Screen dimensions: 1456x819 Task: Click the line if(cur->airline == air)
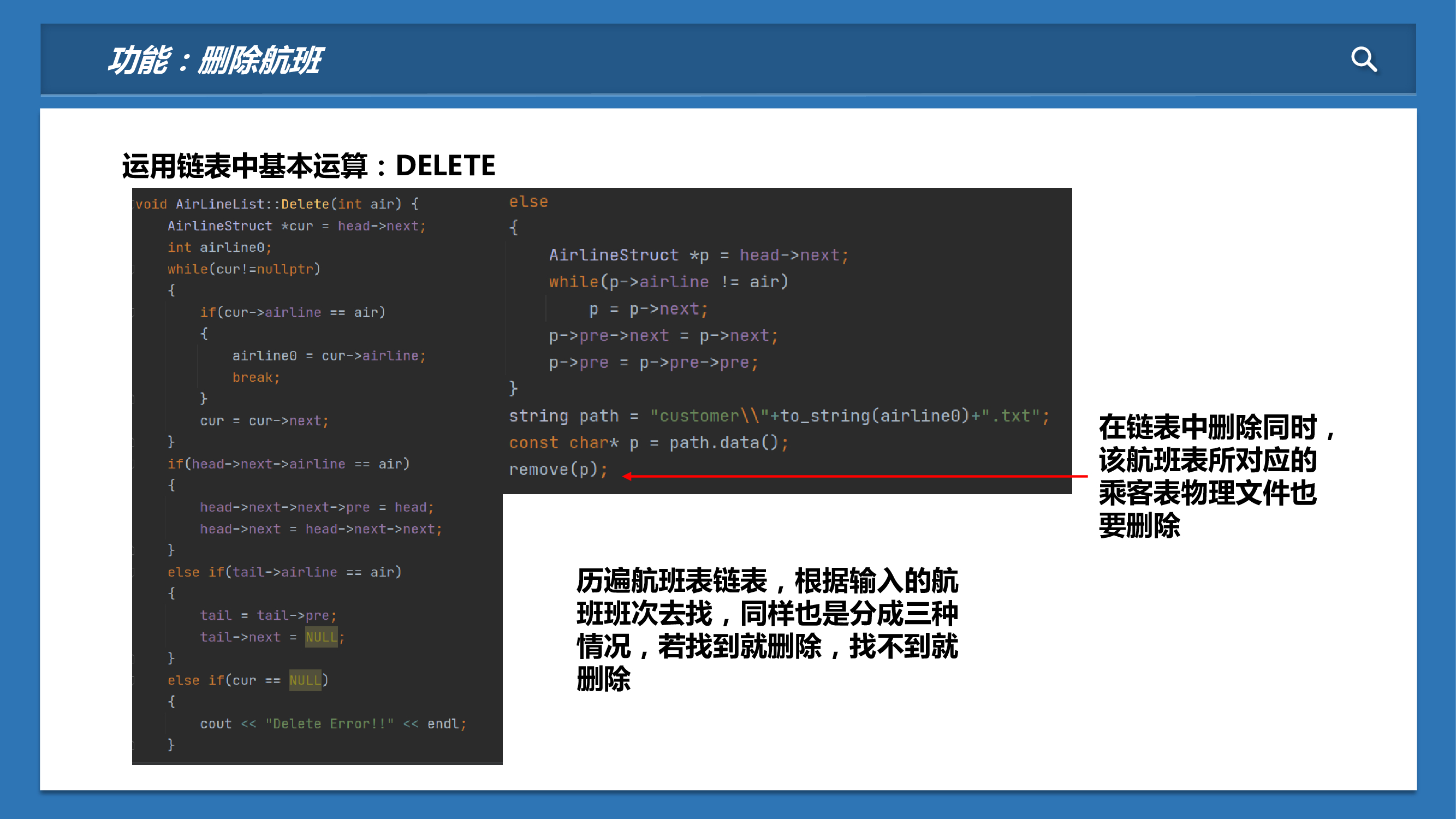(292, 312)
